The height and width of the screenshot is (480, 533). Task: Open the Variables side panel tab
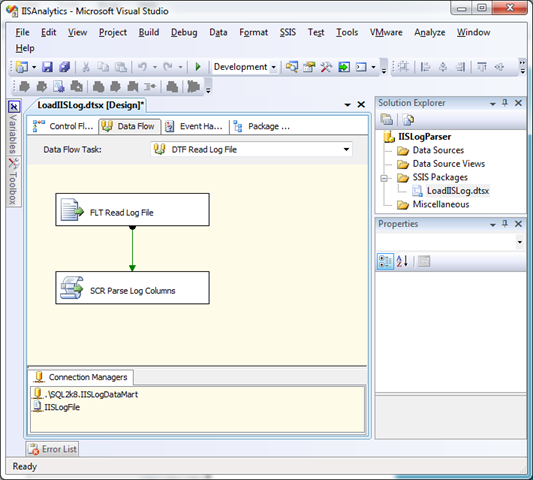[14, 126]
